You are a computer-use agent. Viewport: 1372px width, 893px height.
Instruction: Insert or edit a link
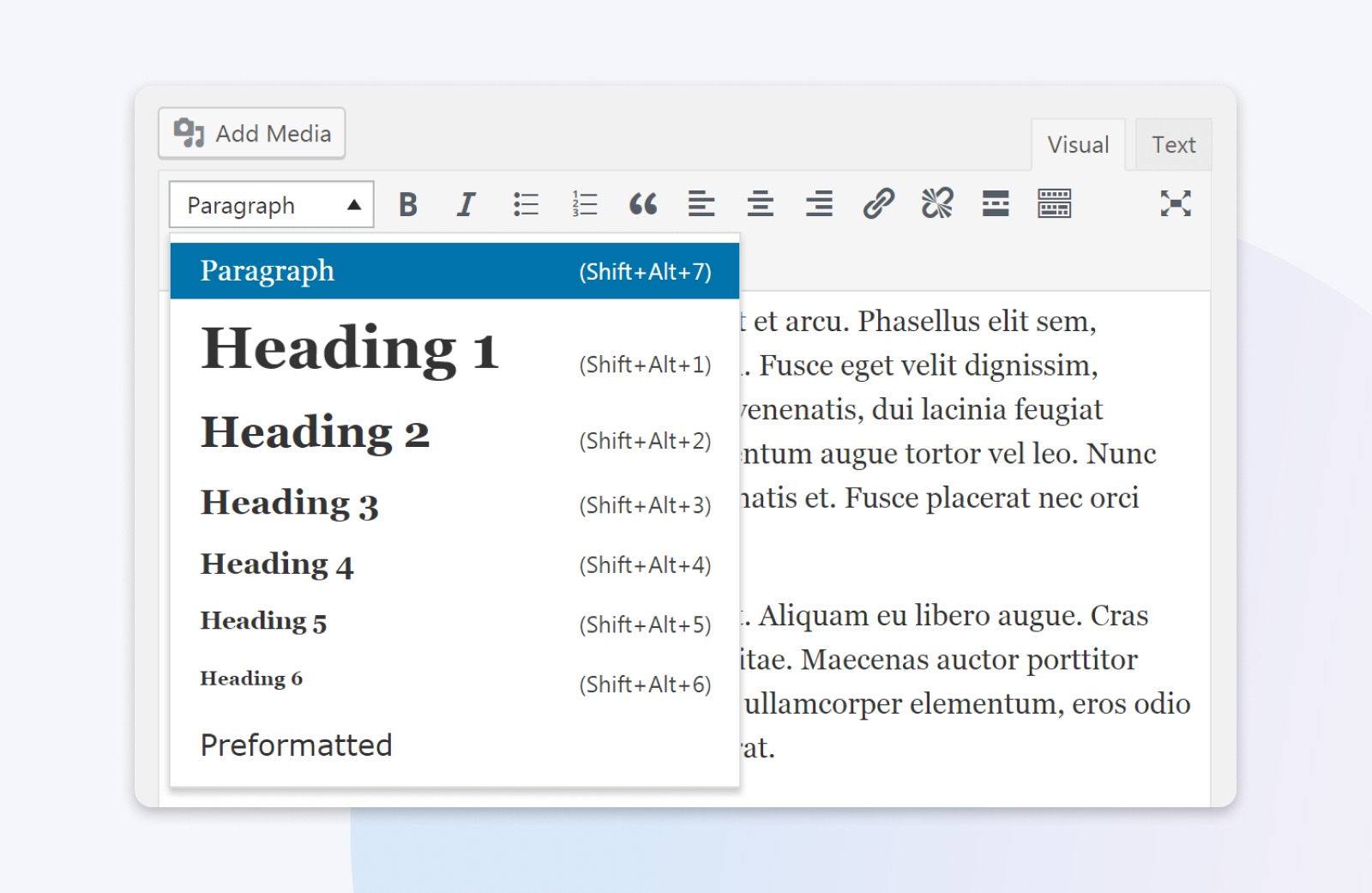[x=878, y=204]
